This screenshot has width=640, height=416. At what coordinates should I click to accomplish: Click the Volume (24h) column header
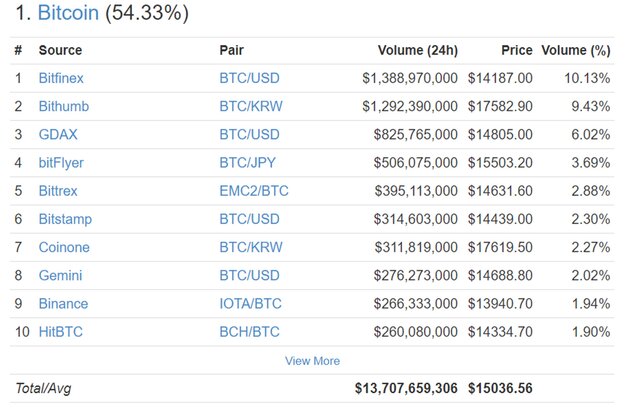418,50
